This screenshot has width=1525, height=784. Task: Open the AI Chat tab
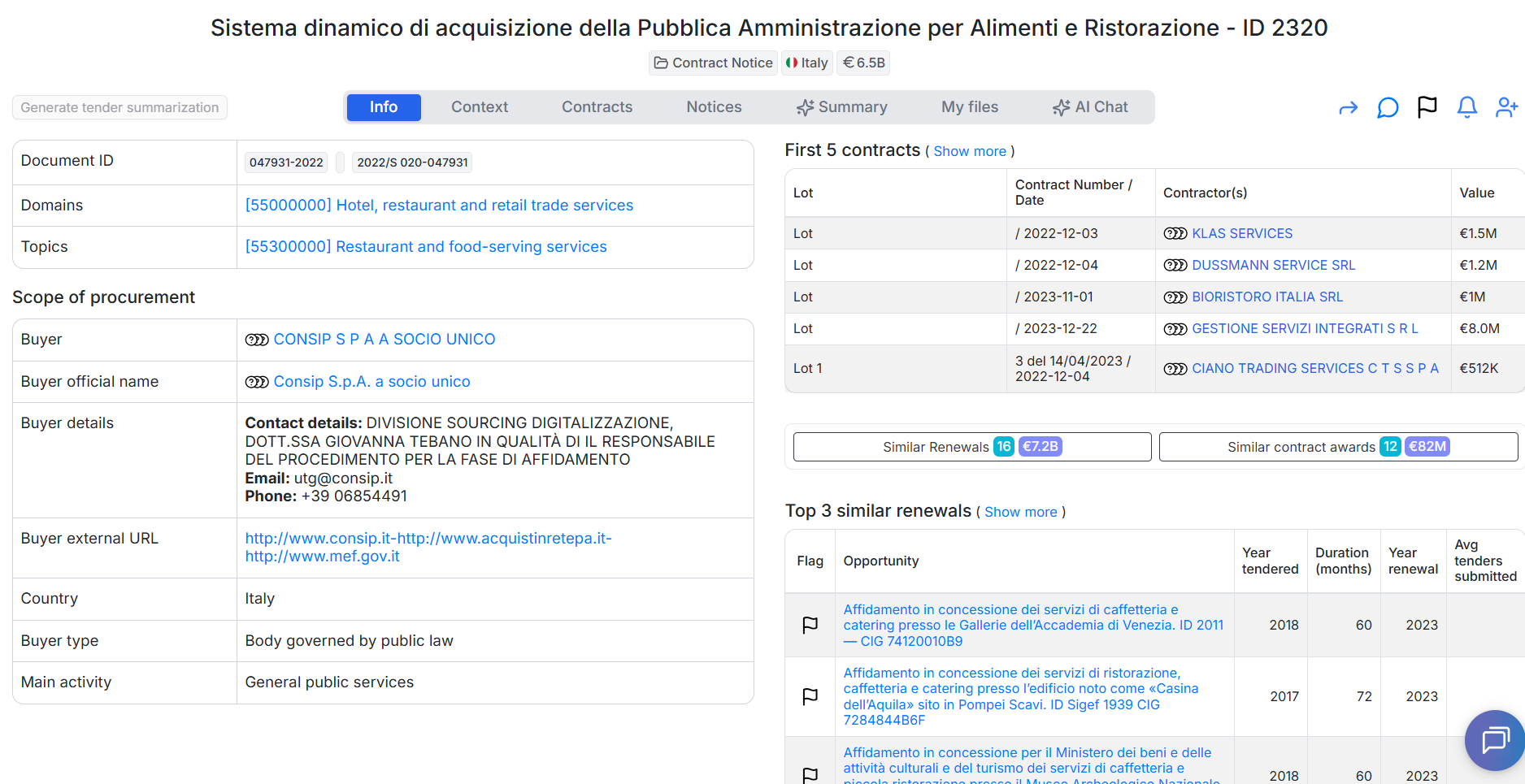click(x=1090, y=107)
